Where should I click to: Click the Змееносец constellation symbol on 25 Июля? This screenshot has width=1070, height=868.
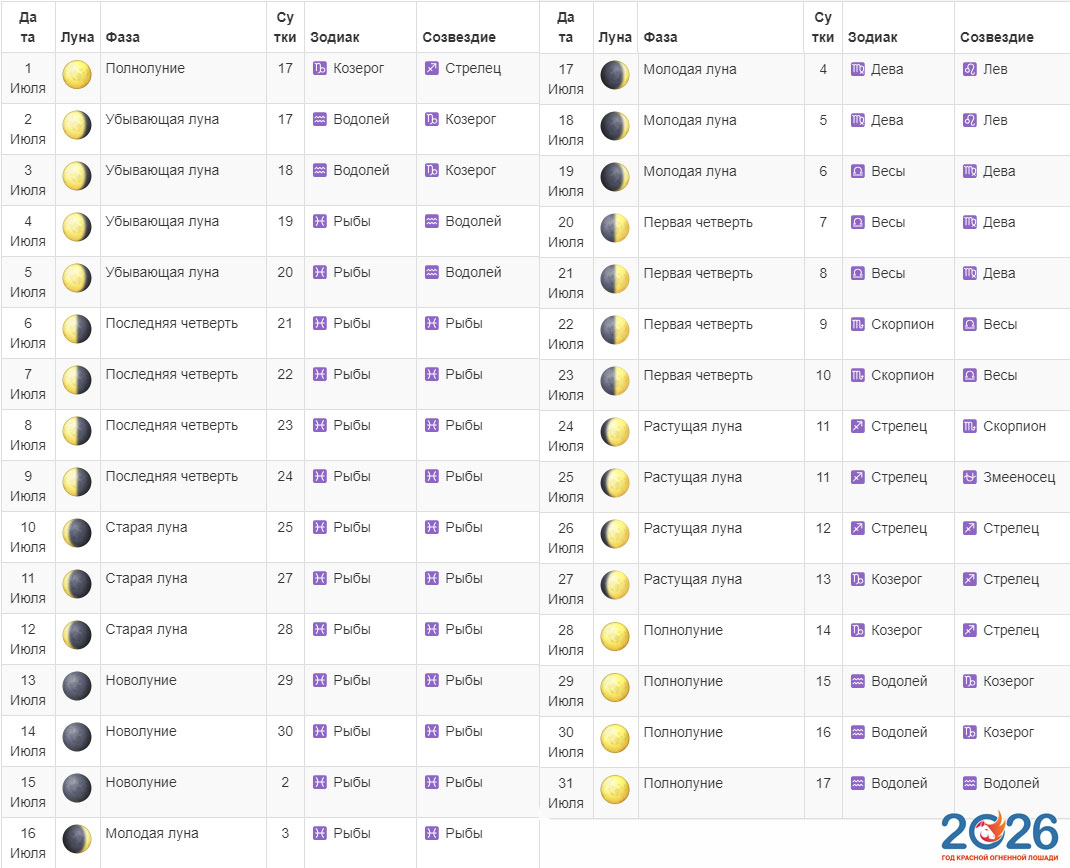click(969, 477)
